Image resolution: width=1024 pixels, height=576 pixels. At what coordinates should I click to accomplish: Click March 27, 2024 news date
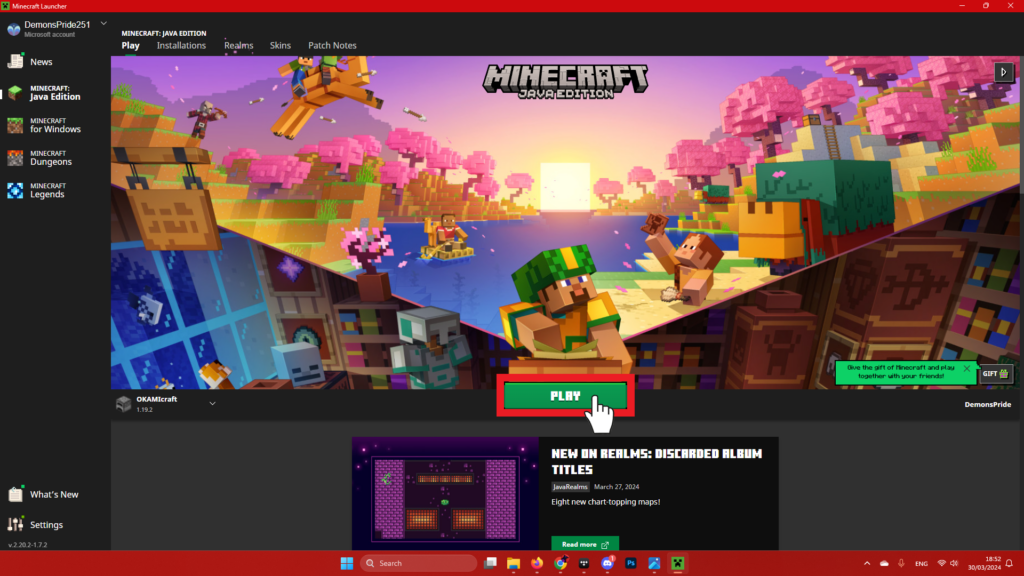pyautogui.click(x=616, y=487)
